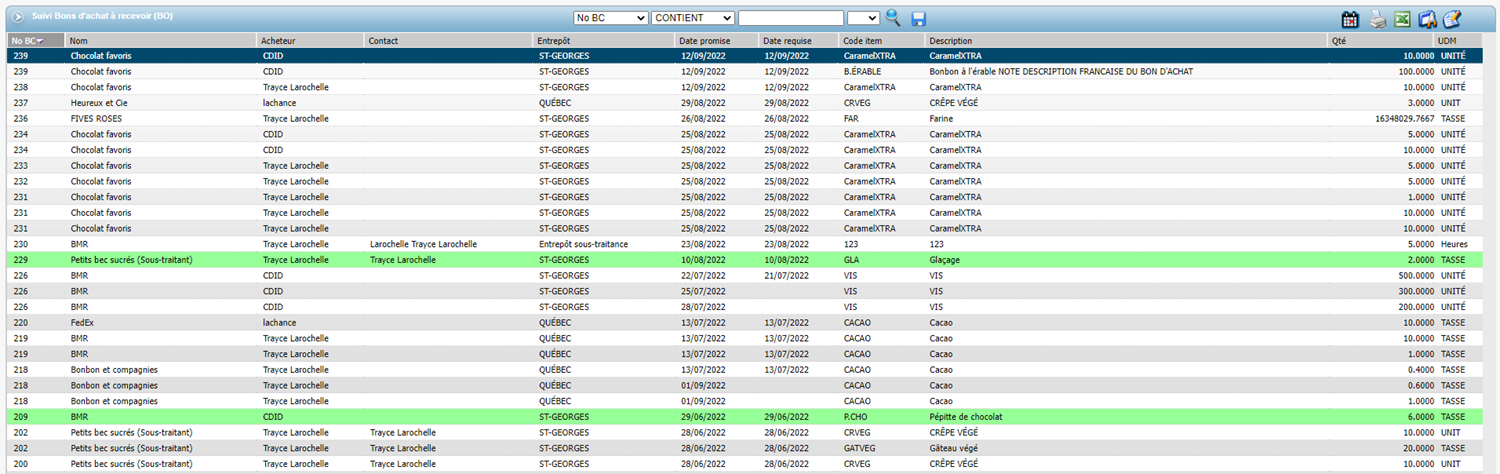Click the 'GLA' item code cell

852,260
